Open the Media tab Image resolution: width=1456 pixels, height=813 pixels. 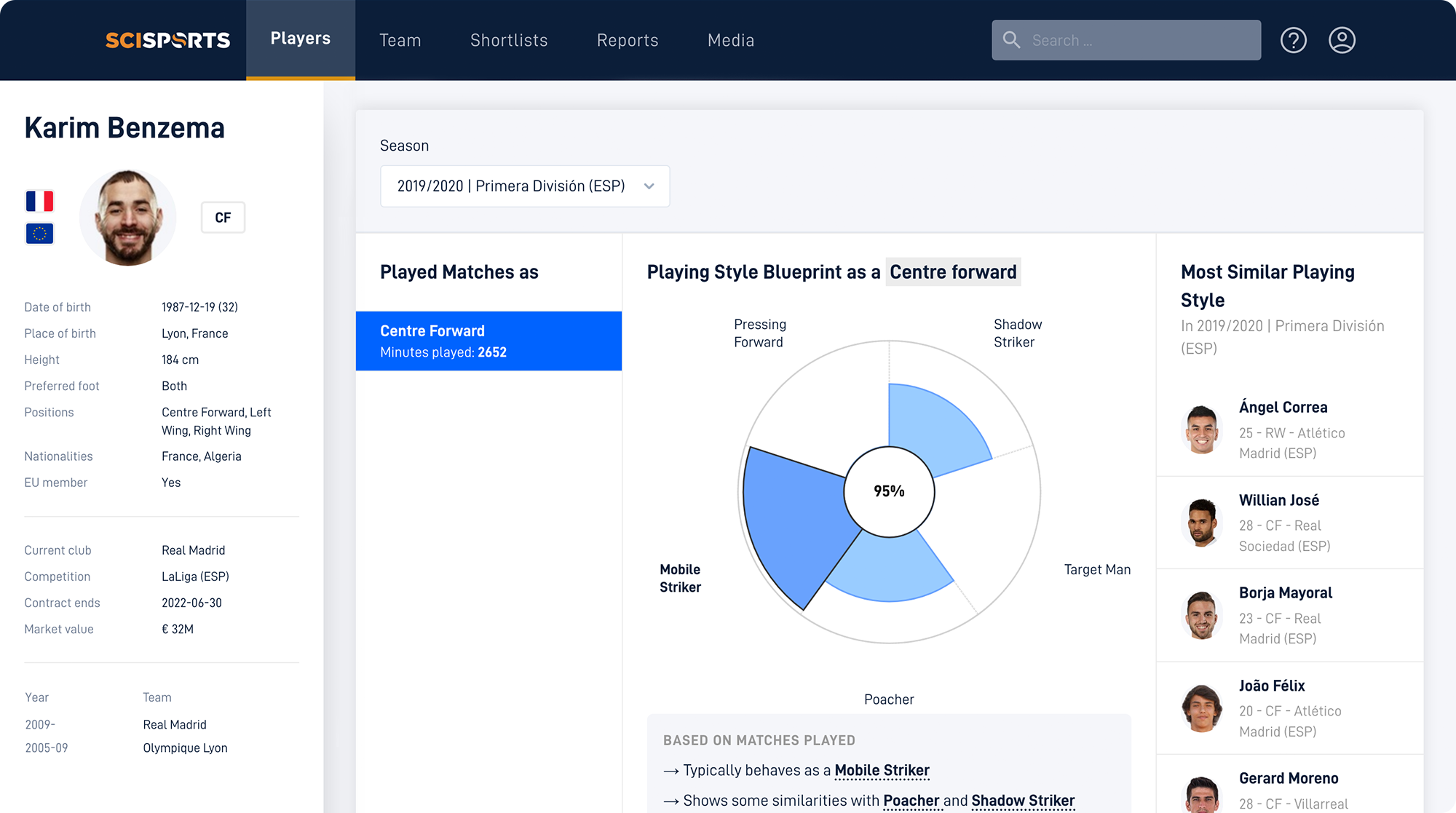point(731,40)
